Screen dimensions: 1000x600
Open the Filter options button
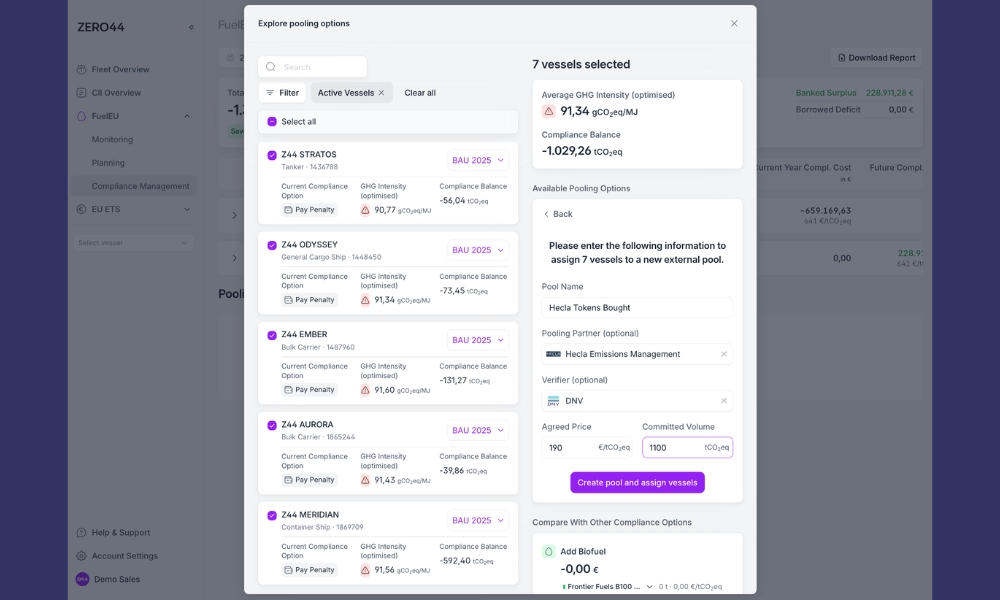282,93
